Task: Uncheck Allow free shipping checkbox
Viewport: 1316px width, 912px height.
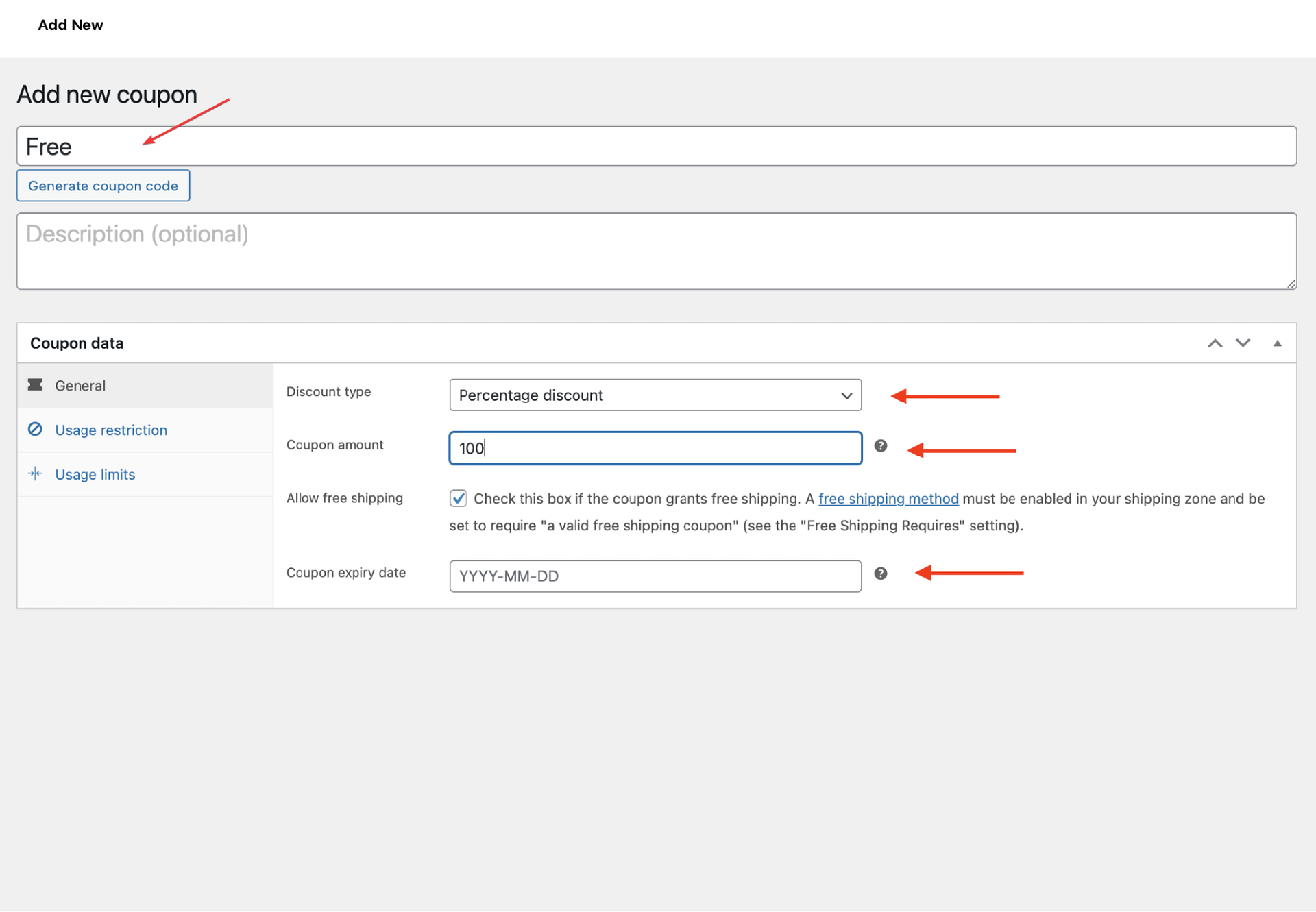Action: coord(458,498)
